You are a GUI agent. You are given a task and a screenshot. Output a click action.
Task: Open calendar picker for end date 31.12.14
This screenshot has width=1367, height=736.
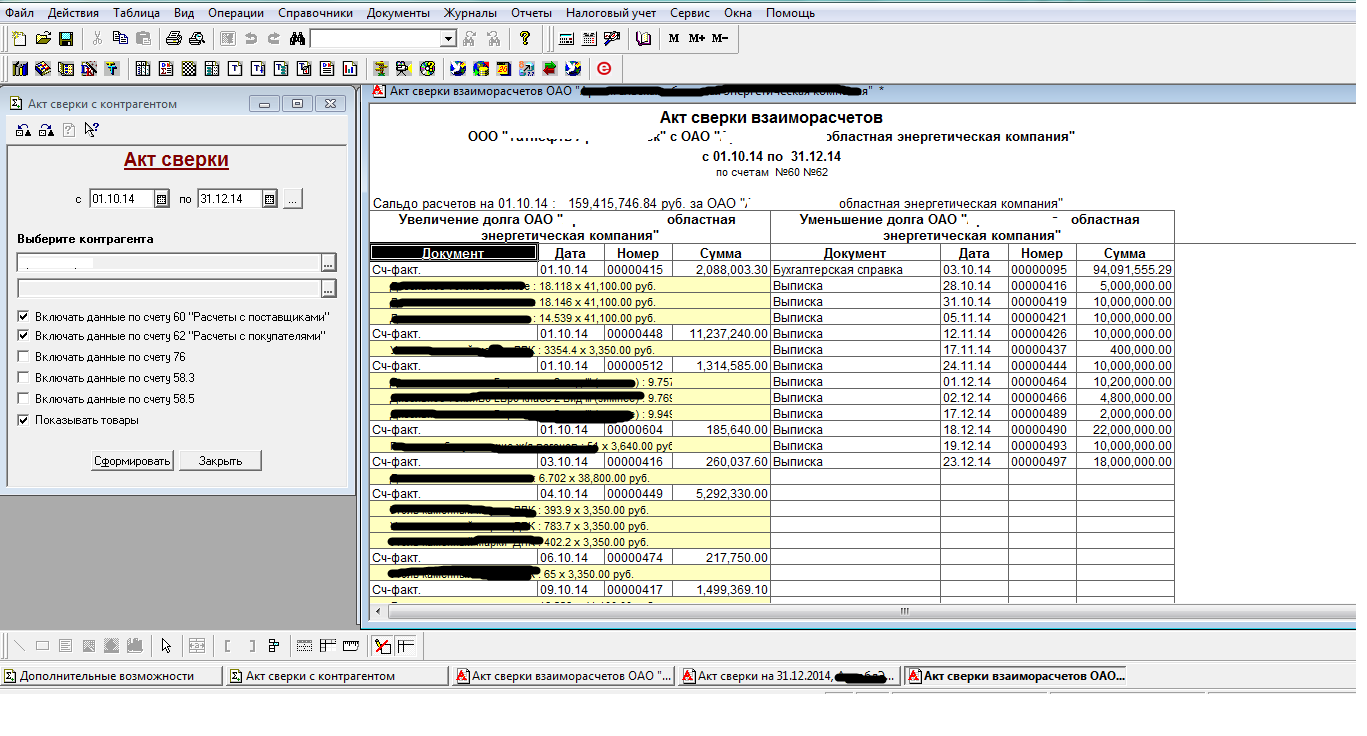click(269, 199)
